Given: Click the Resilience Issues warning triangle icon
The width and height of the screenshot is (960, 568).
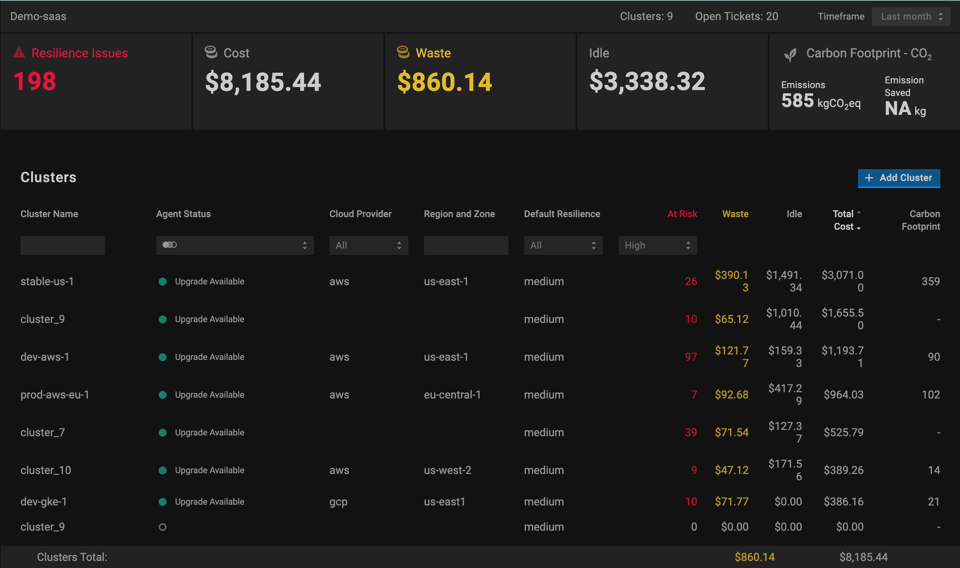Looking at the screenshot, I should pyautogui.click(x=19, y=53).
